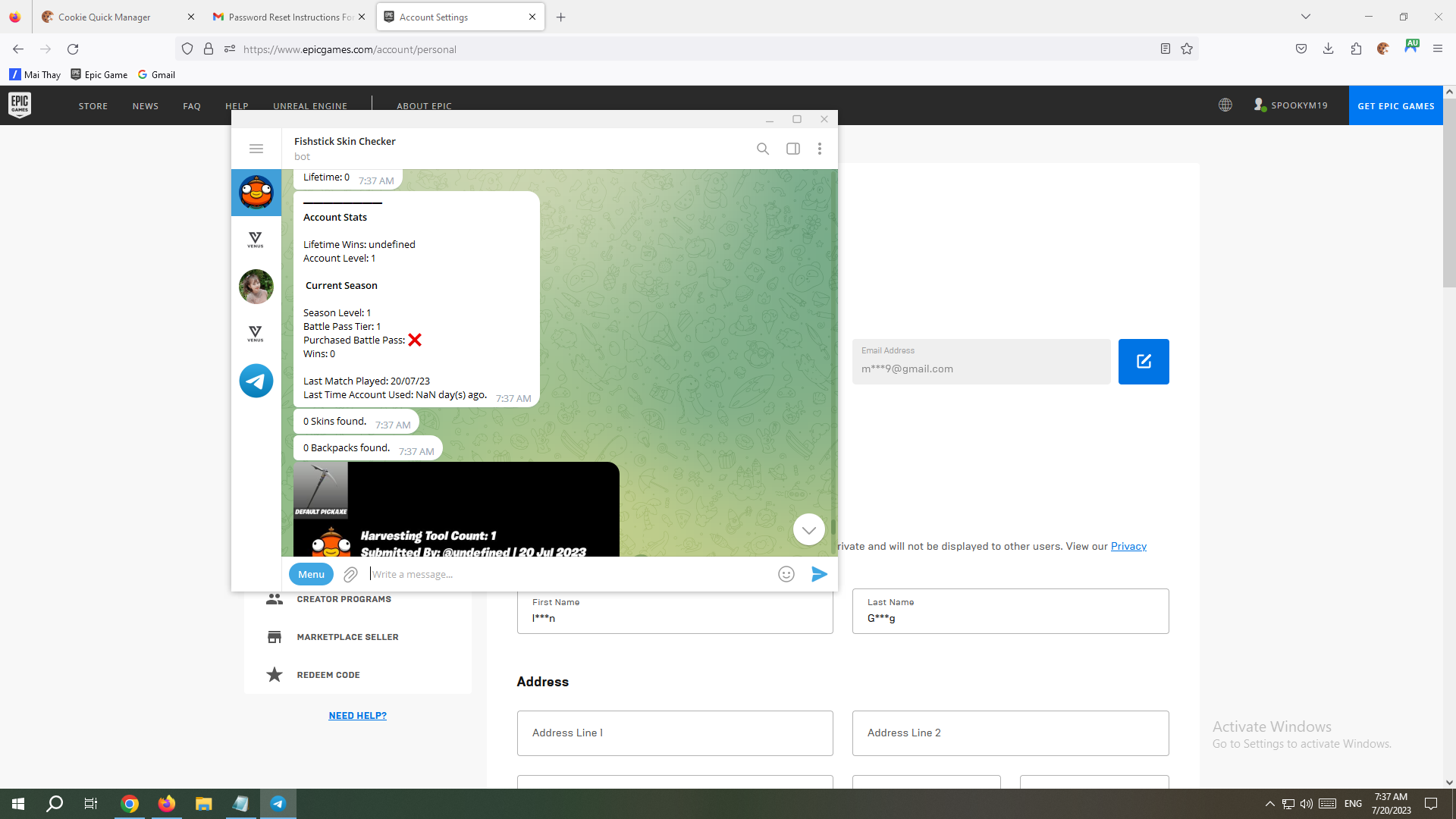Bookmark this page with star
1456x819 pixels.
[x=1187, y=49]
